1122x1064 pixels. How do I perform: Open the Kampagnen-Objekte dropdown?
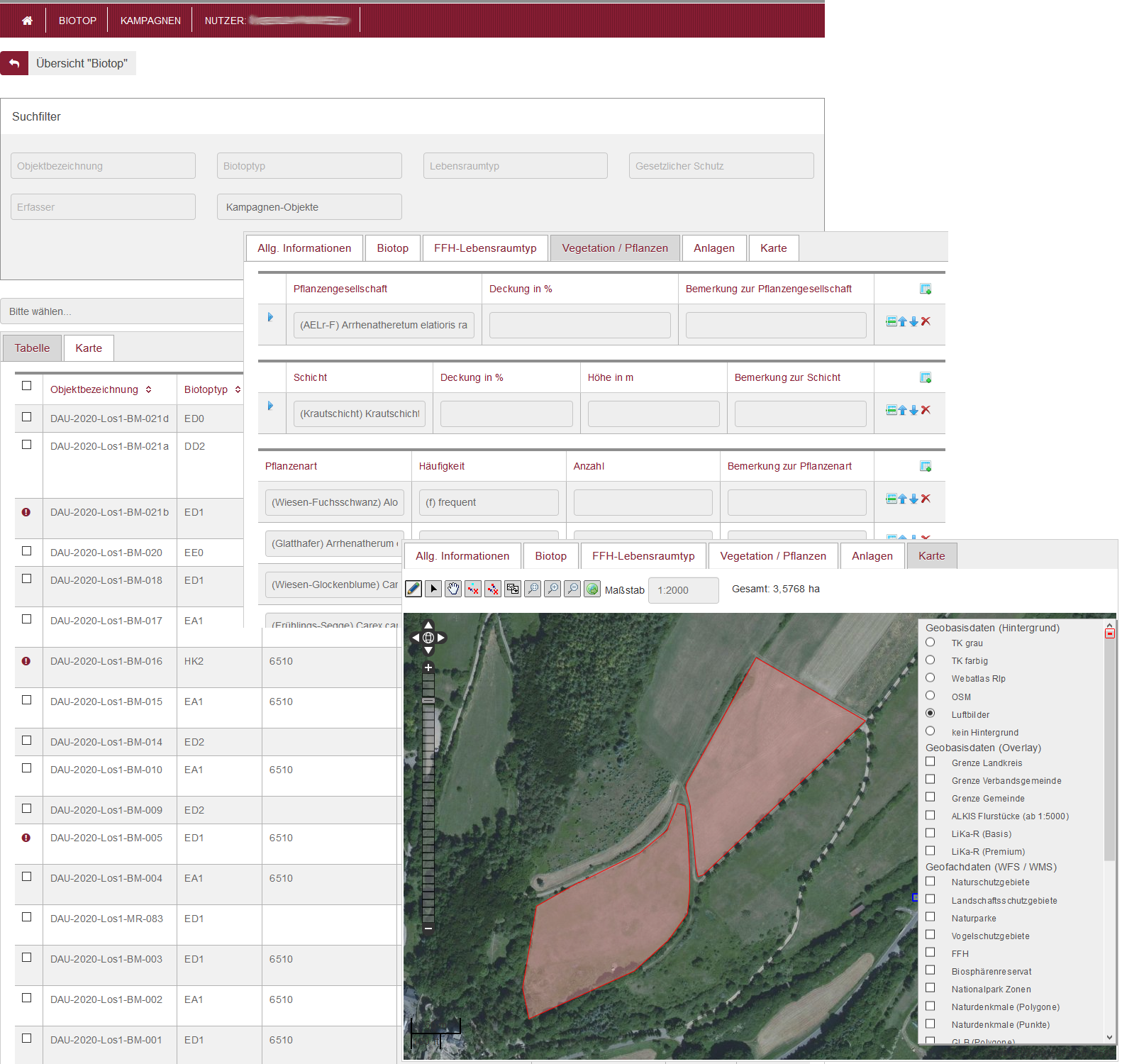tap(309, 207)
